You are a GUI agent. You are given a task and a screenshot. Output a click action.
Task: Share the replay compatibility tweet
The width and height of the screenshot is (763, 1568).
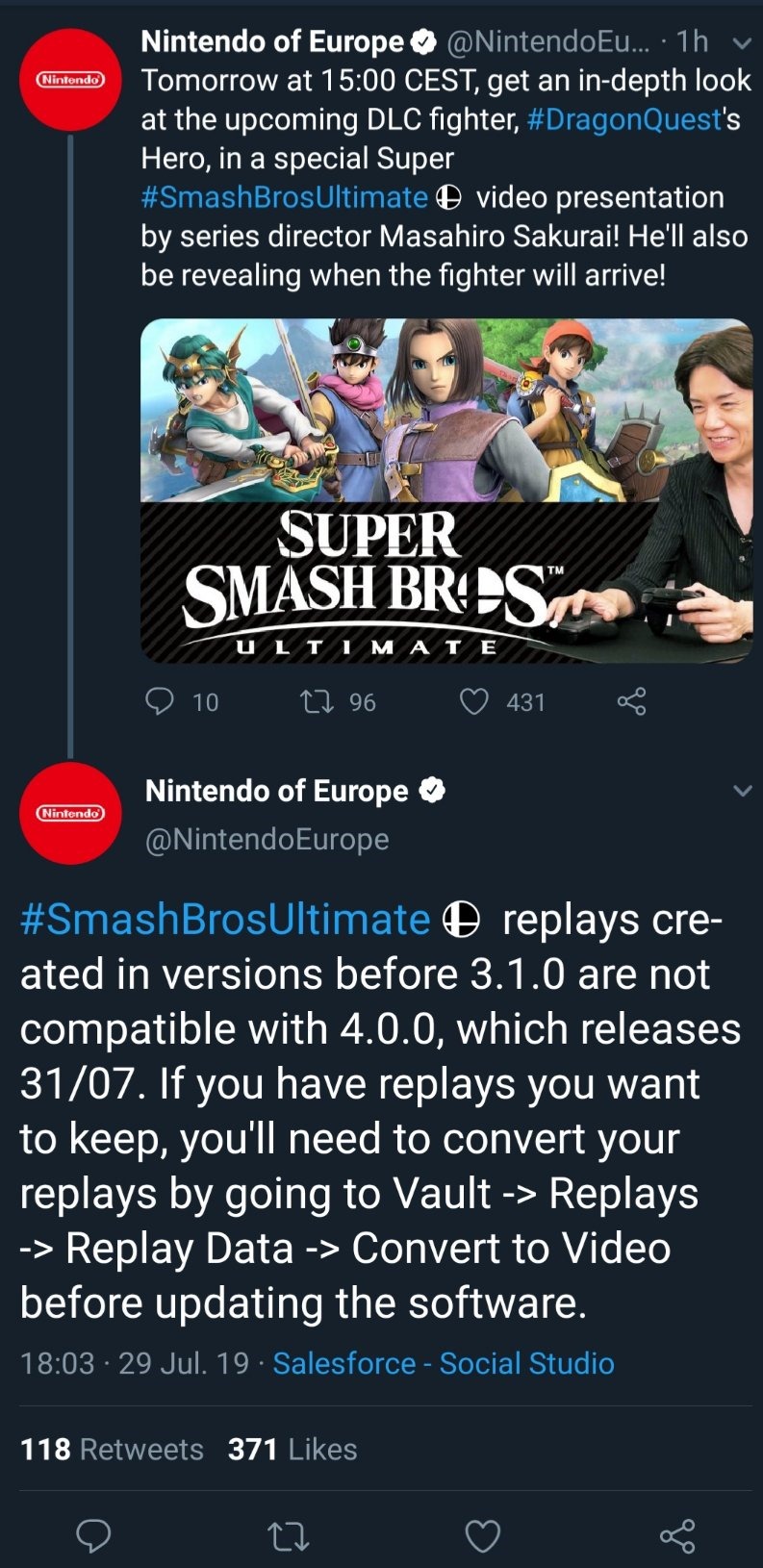click(x=677, y=1535)
